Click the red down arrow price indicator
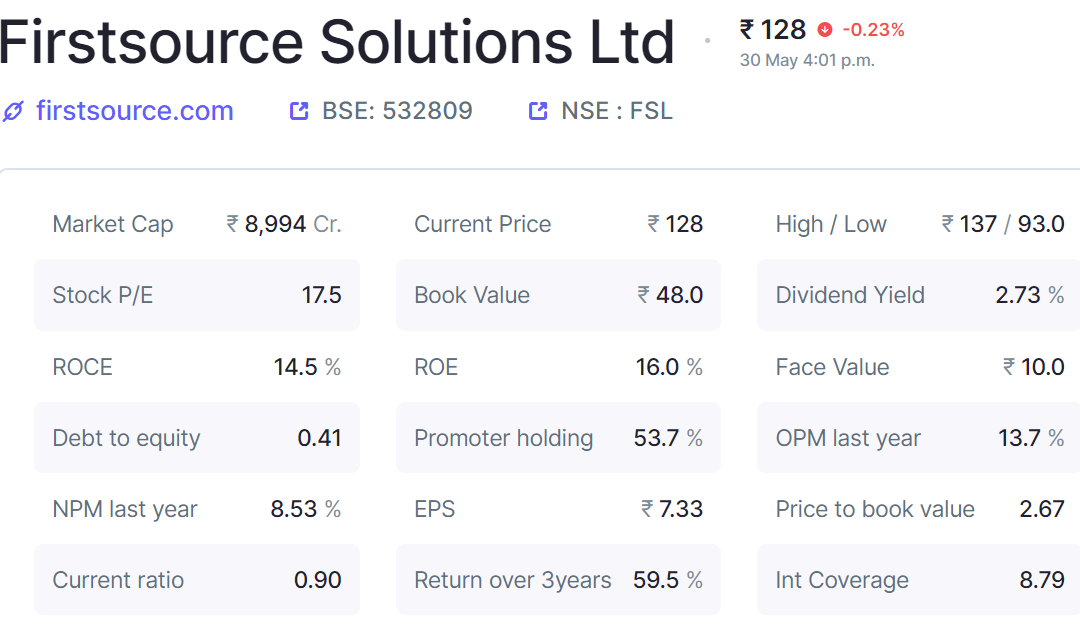The width and height of the screenshot is (1080, 631). click(x=824, y=30)
